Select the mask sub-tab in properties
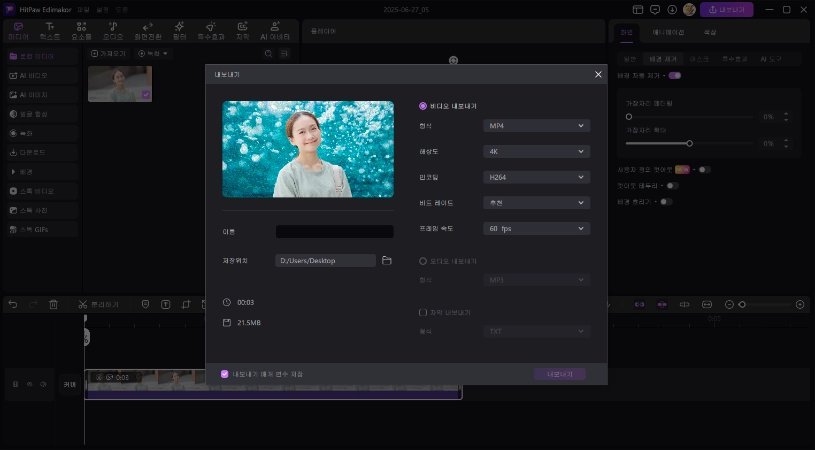Screen dimensions: 815x450 (x=699, y=59)
